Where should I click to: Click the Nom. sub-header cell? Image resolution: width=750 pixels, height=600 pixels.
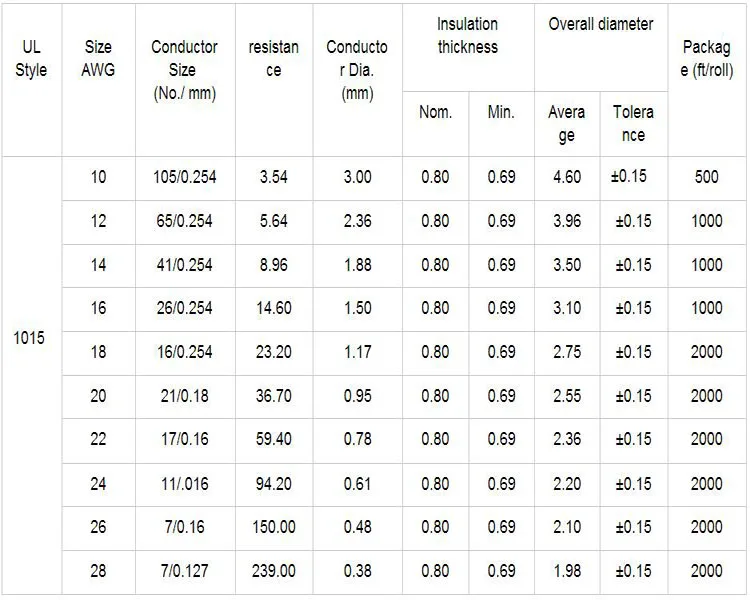point(435,112)
